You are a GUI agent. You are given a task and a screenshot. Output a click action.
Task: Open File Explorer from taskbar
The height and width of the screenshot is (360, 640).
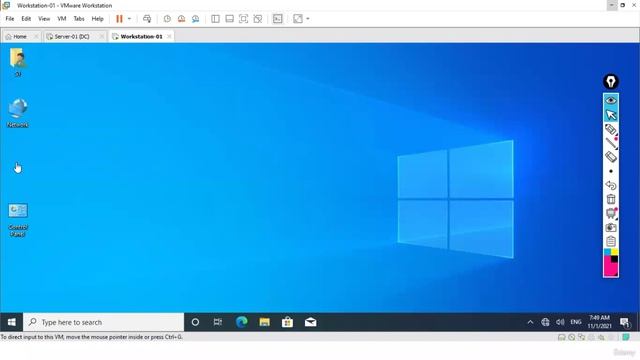tap(264, 322)
